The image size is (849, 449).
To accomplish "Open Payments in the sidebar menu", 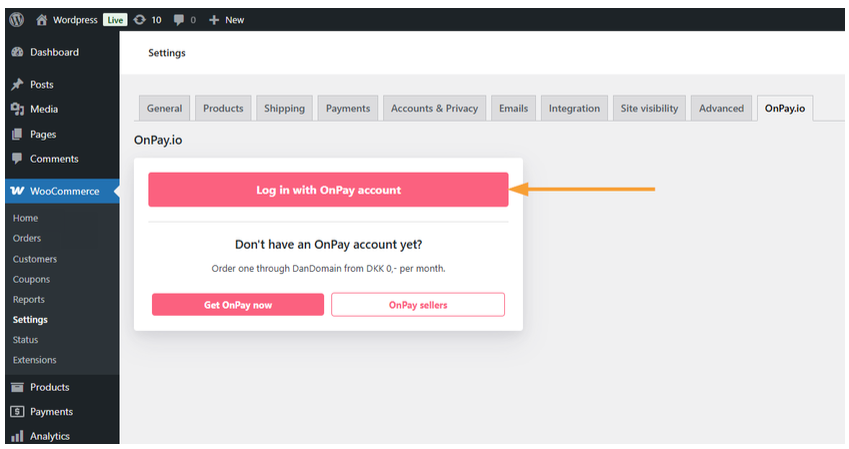I will (51, 411).
